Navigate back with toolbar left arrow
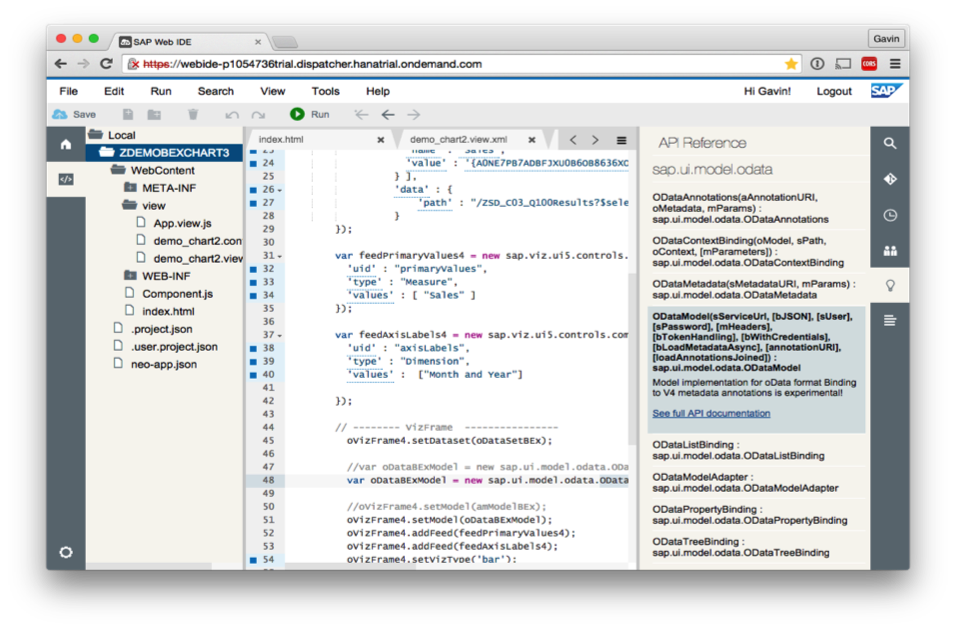 [x=388, y=114]
